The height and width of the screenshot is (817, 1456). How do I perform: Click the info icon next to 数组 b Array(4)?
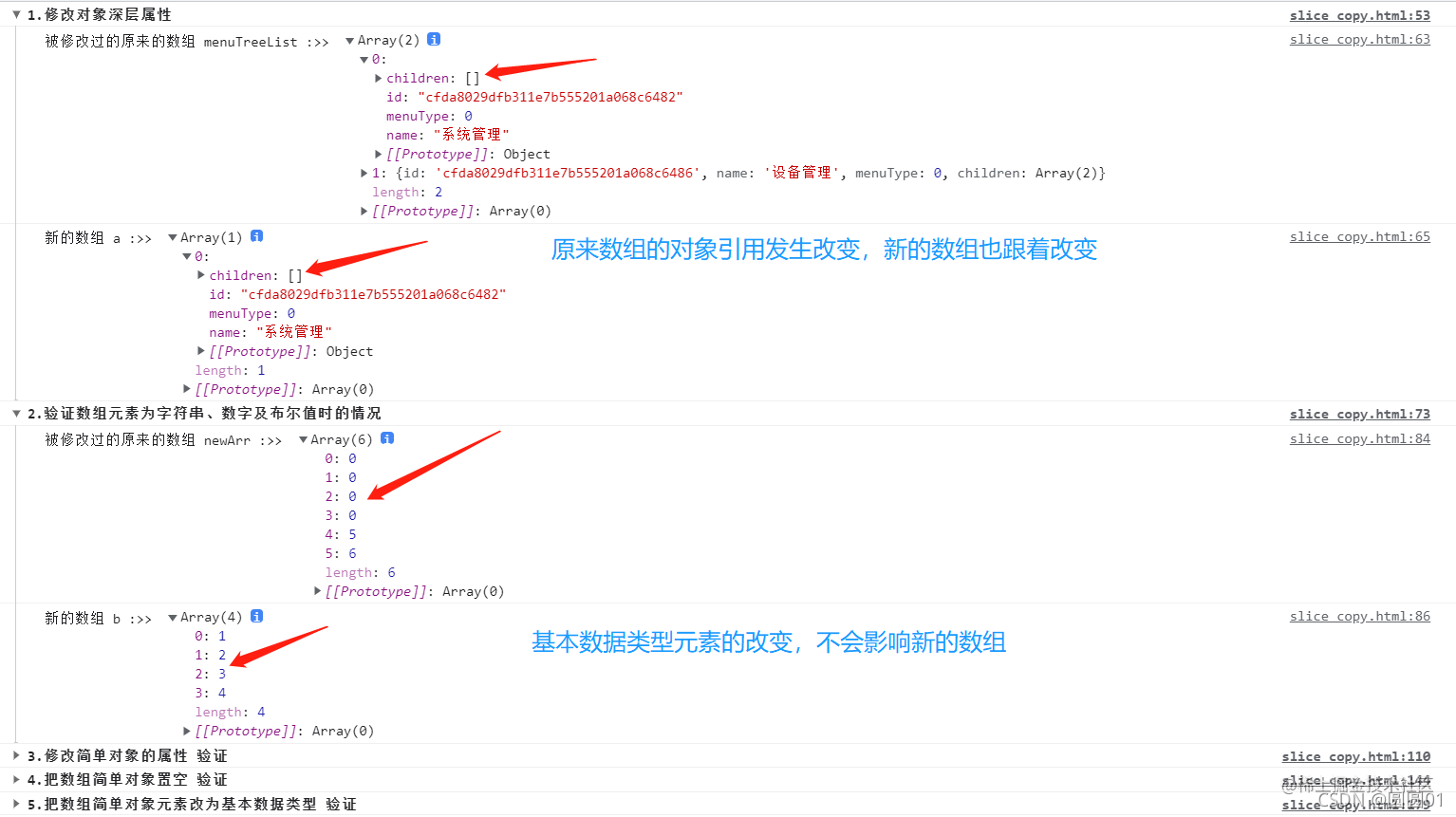pos(256,616)
